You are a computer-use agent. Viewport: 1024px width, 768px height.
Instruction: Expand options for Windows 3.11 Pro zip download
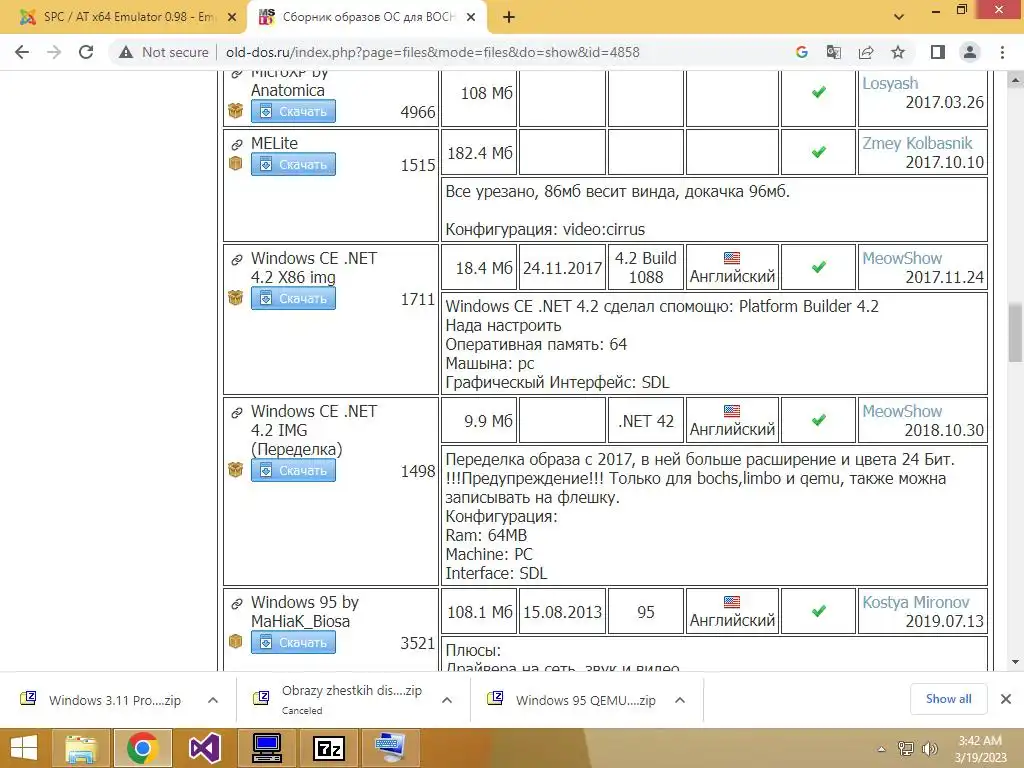click(213, 700)
